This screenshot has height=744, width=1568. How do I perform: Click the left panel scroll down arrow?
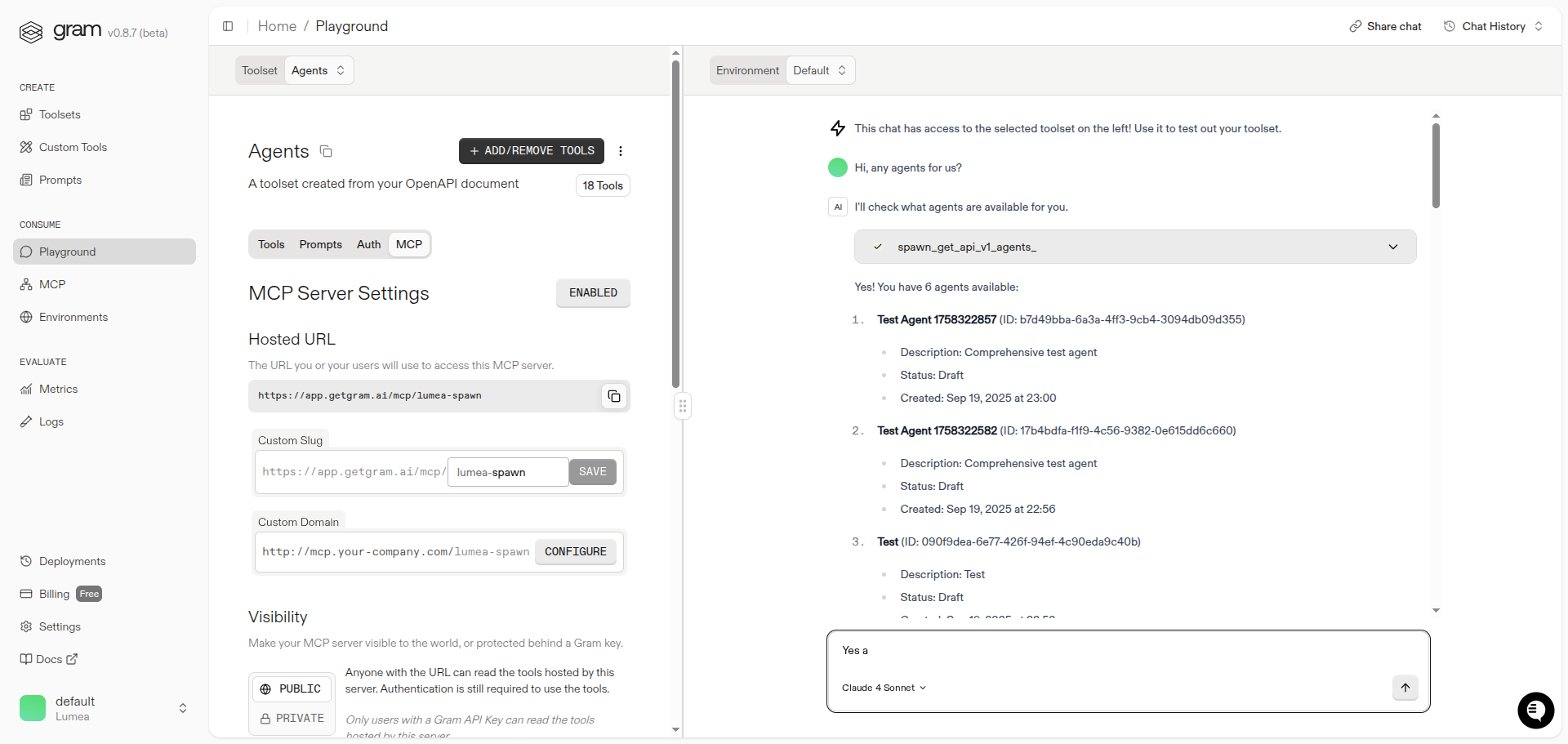[x=675, y=729]
